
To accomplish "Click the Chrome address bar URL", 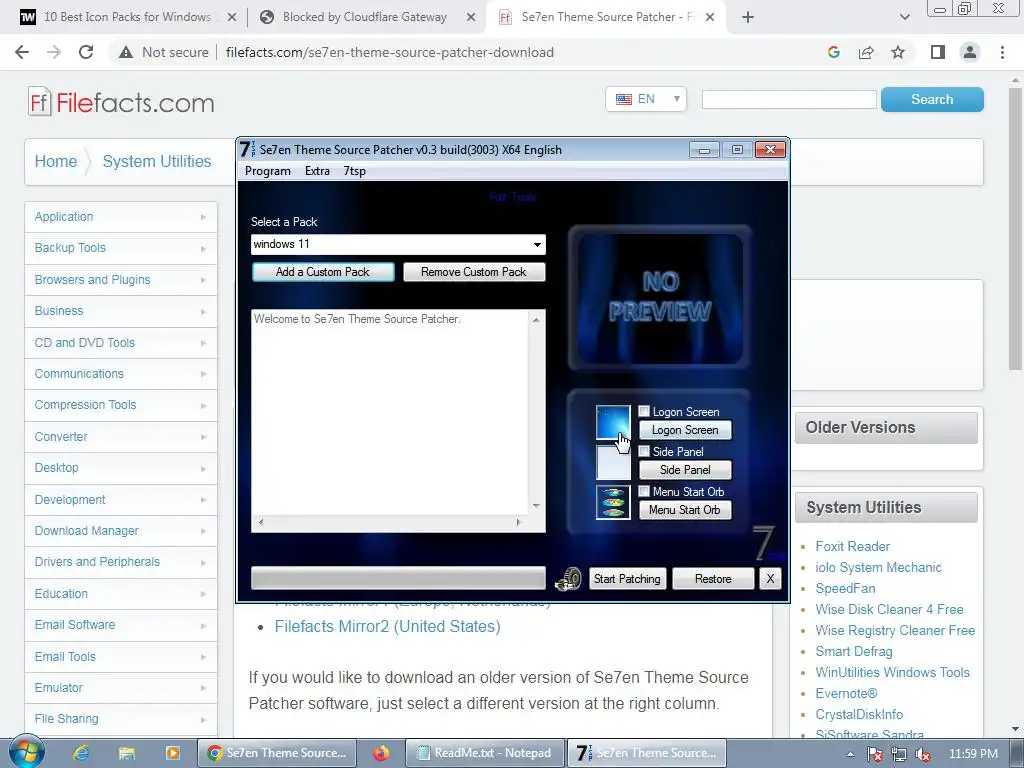I will coord(389,52).
